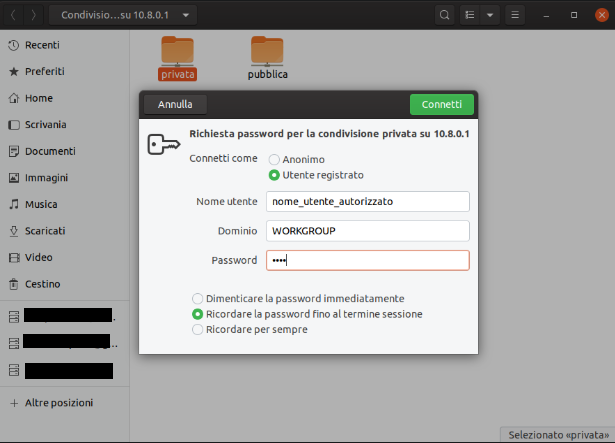Close the window with the orange X

(602, 15)
